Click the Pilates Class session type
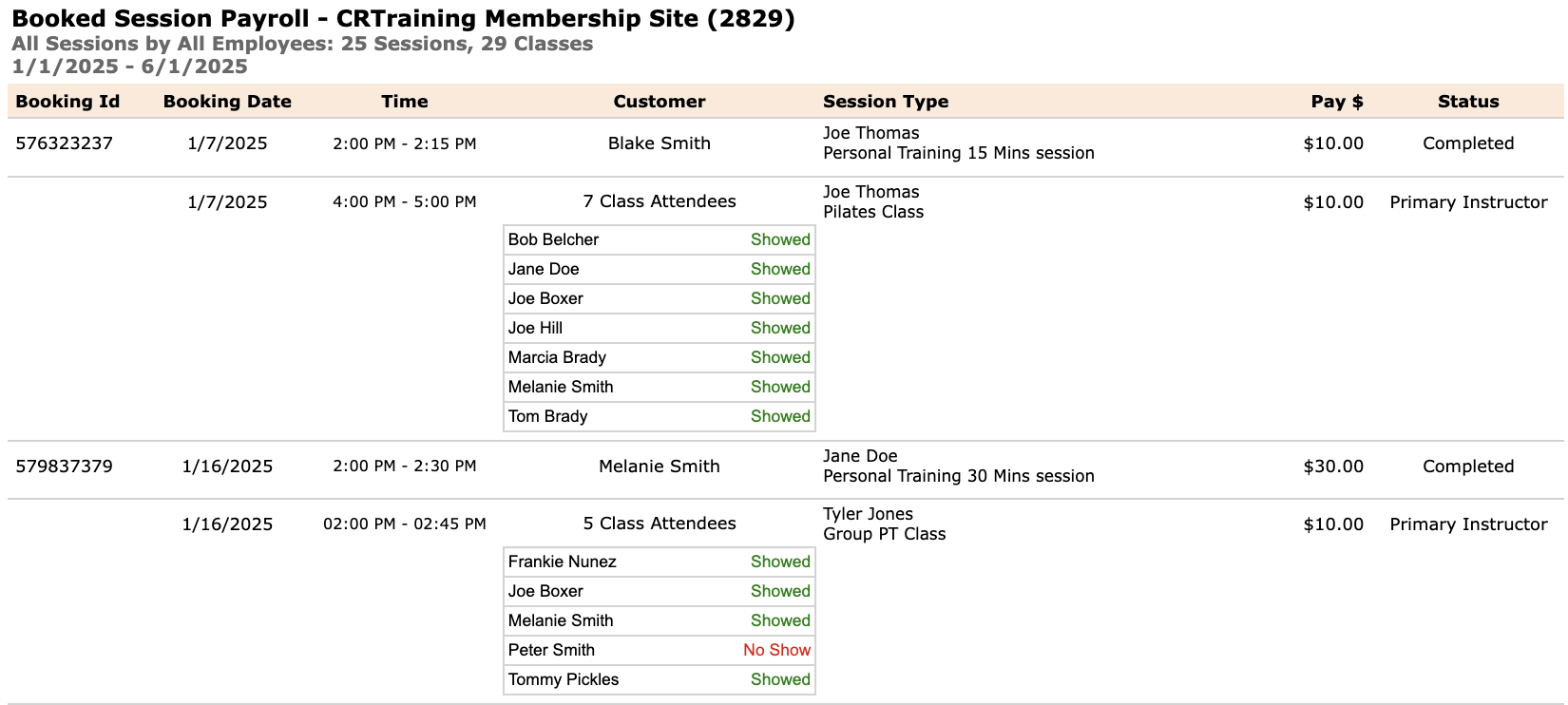 pyautogui.click(x=873, y=212)
